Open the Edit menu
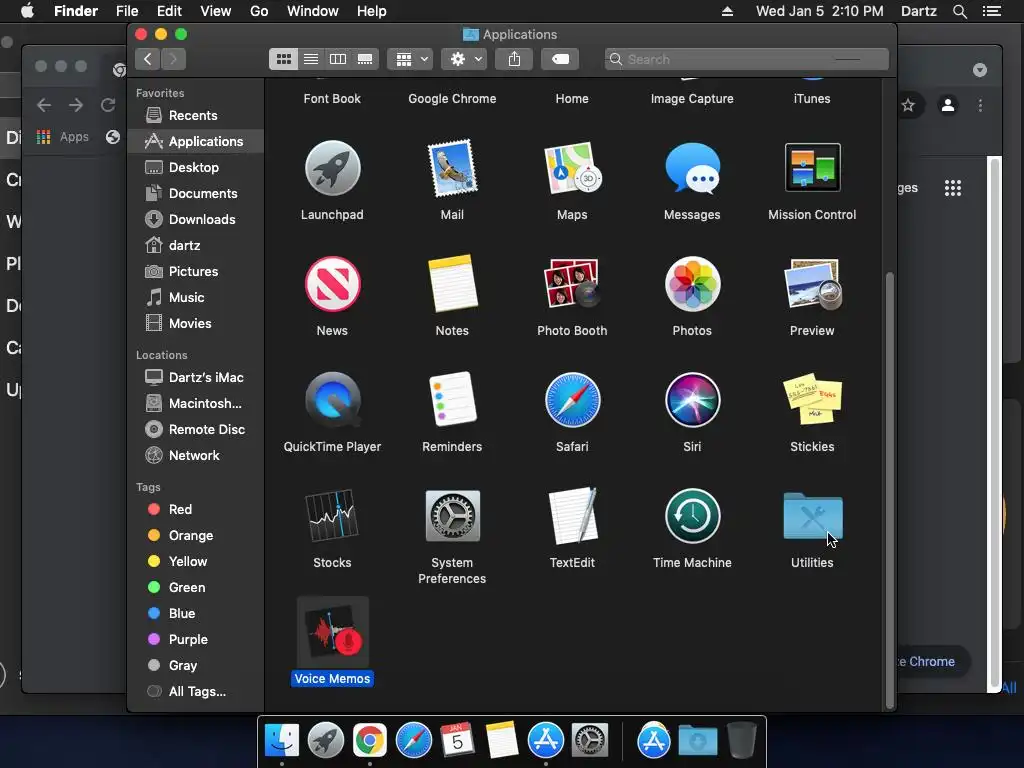Screen dimensions: 1024x768 tap(169, 11)
